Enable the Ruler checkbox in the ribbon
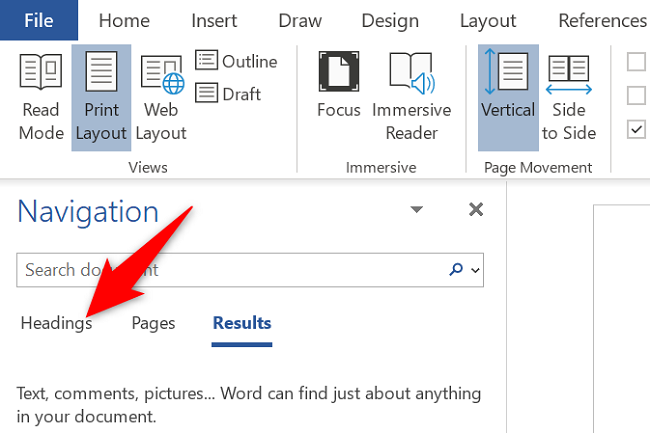The image size is (650, 433). pos(636,62)
